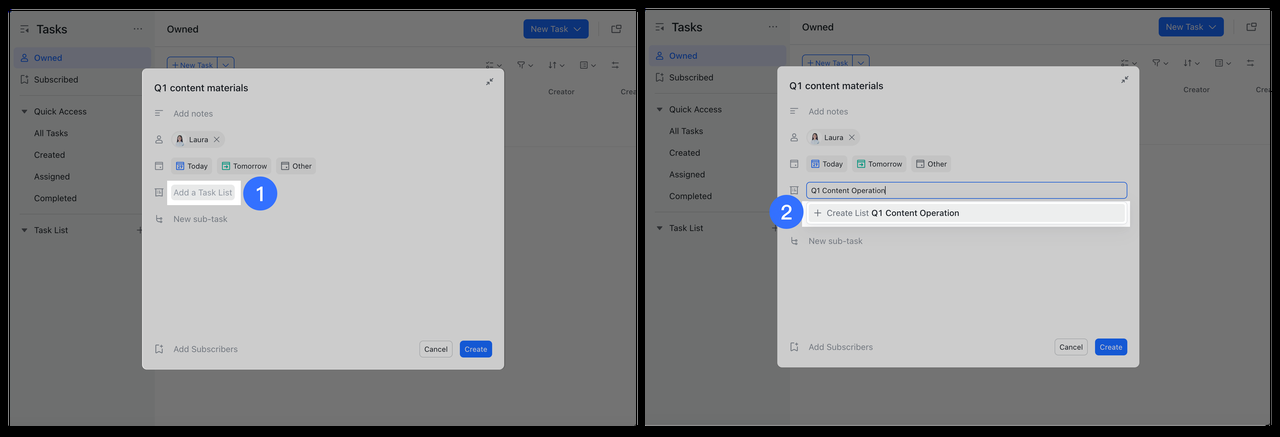Click Add Subscribers in left dialog
The height and width of the screenshot is (437, 1280).
pos(205,349)
